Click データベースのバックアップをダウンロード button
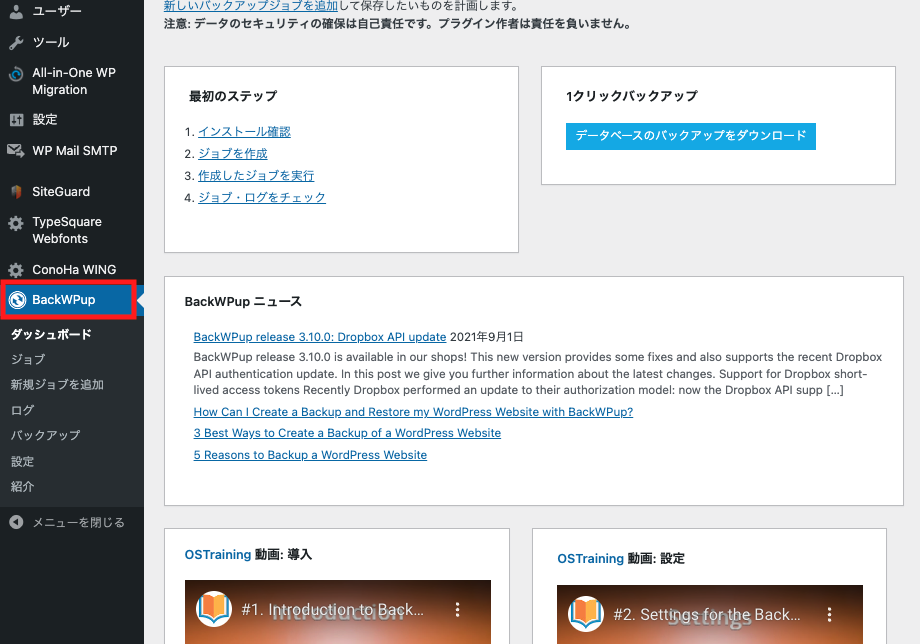Screen dimensions: 920x644 [x=691, y=136]
